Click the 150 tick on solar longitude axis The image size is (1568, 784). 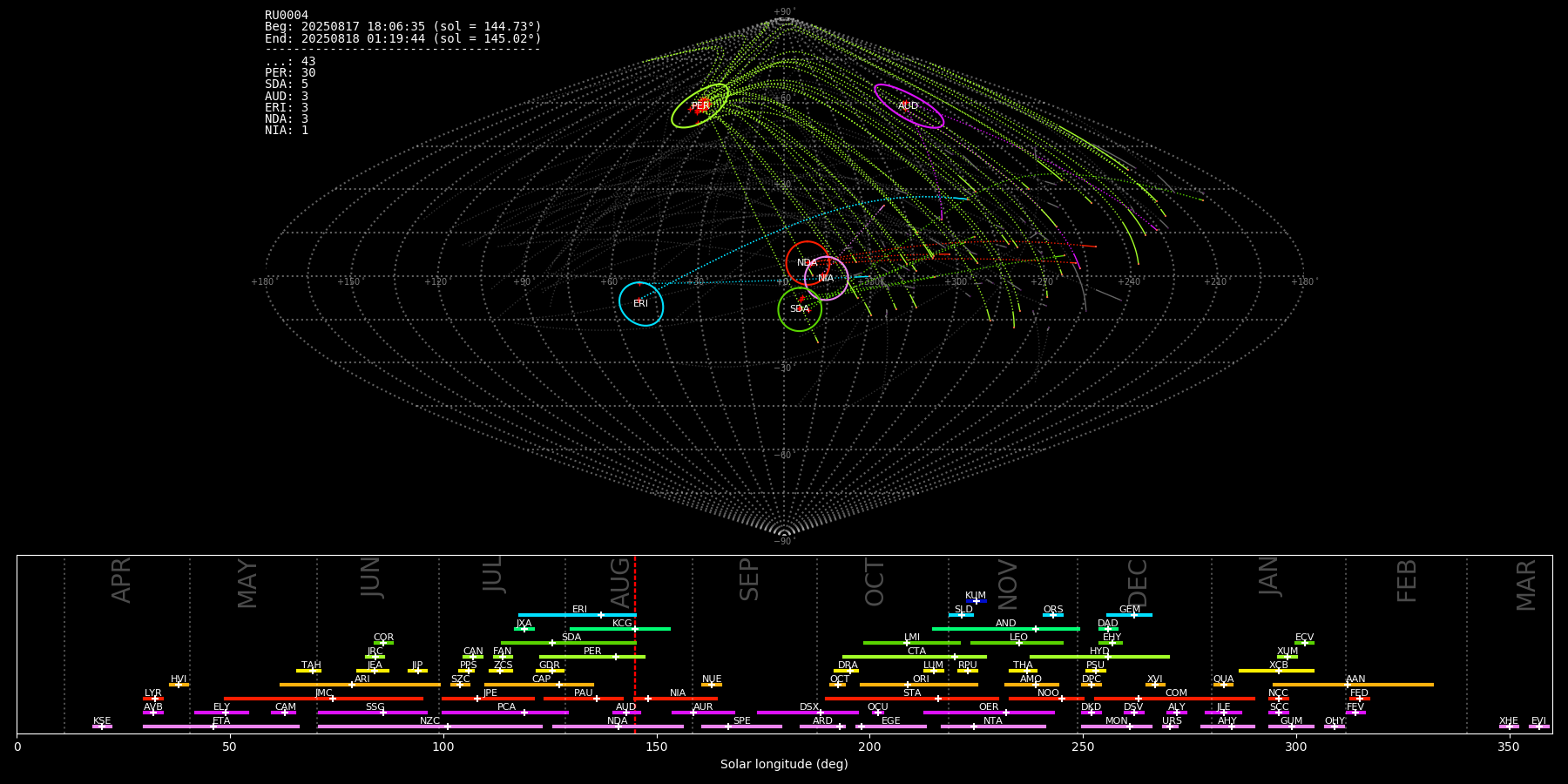[657, 747]
